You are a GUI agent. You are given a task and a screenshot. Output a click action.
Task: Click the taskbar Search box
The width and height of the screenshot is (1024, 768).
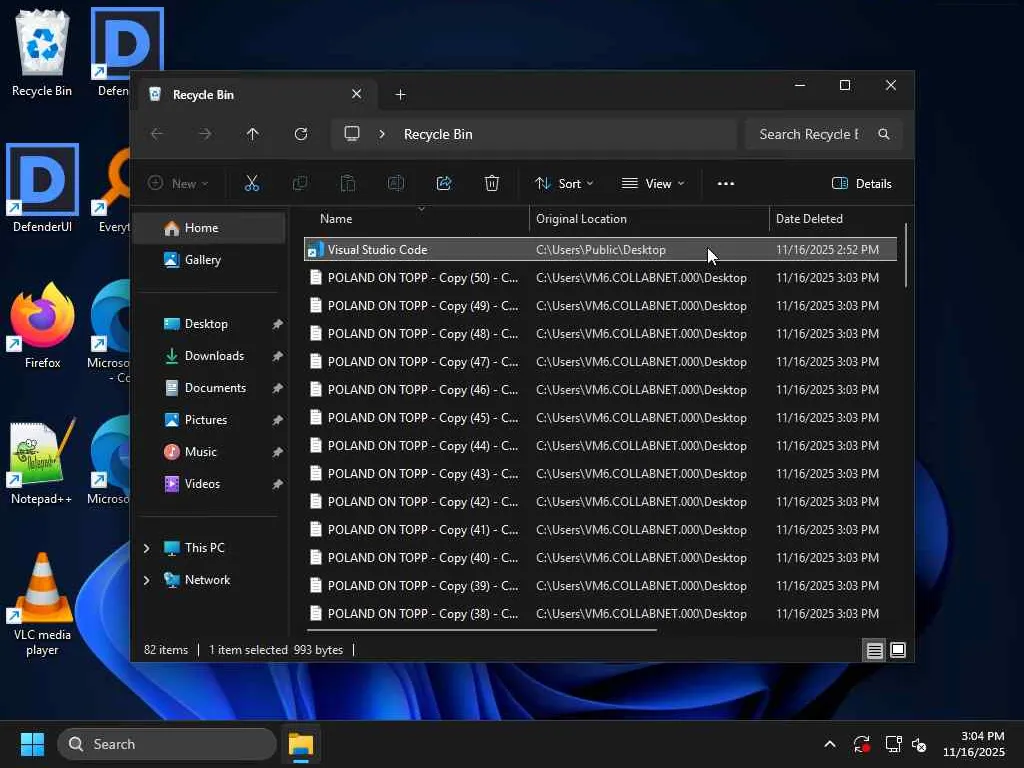click(167, 744)
